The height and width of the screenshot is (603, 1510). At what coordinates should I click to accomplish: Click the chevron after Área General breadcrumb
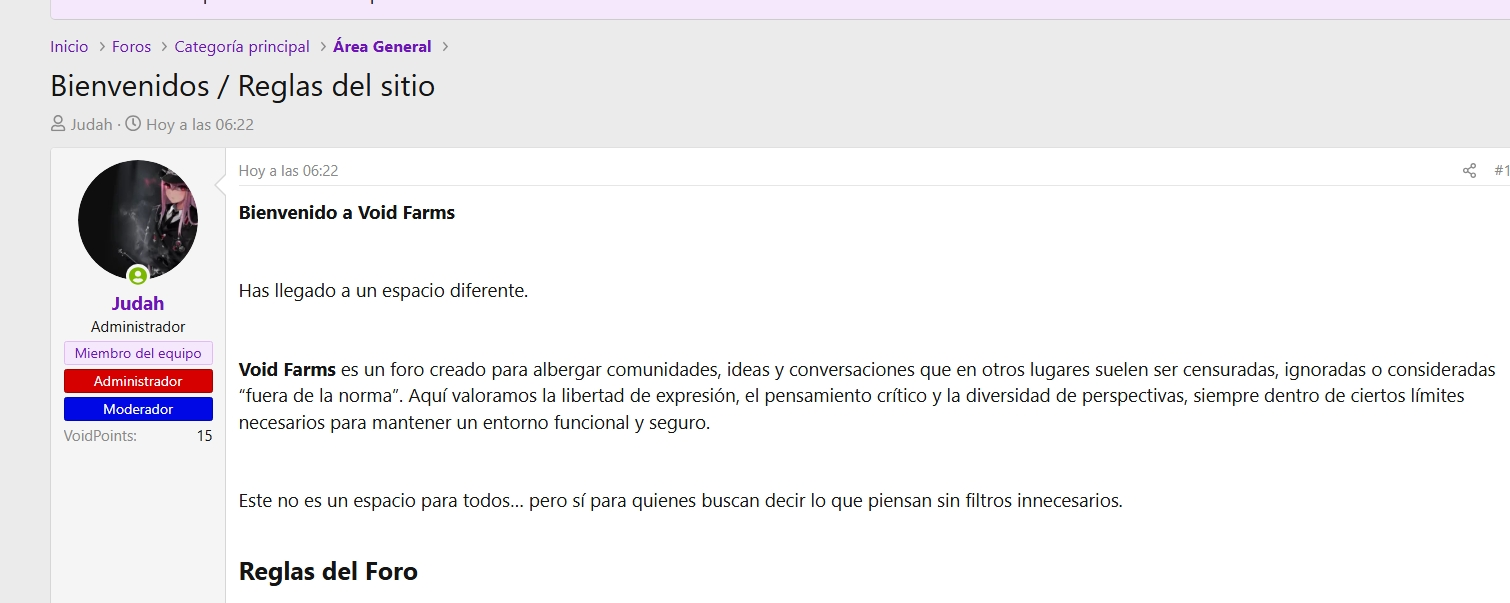[x=445, y=47]
